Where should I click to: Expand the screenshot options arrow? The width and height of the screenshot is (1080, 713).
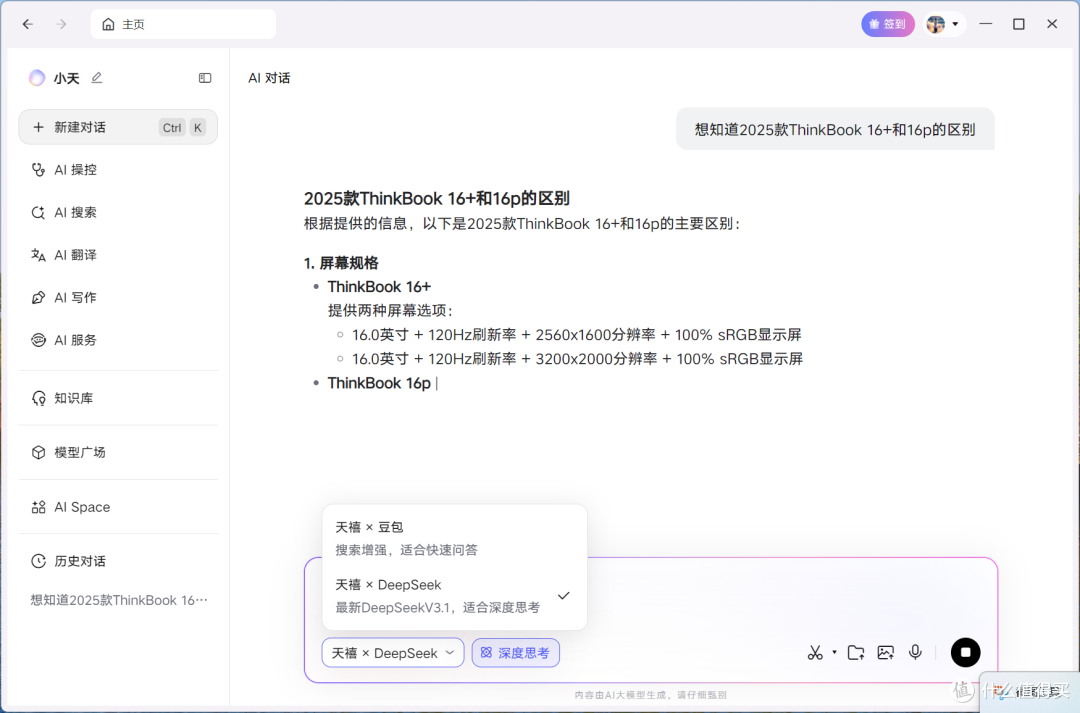click(x=834, y=652)
